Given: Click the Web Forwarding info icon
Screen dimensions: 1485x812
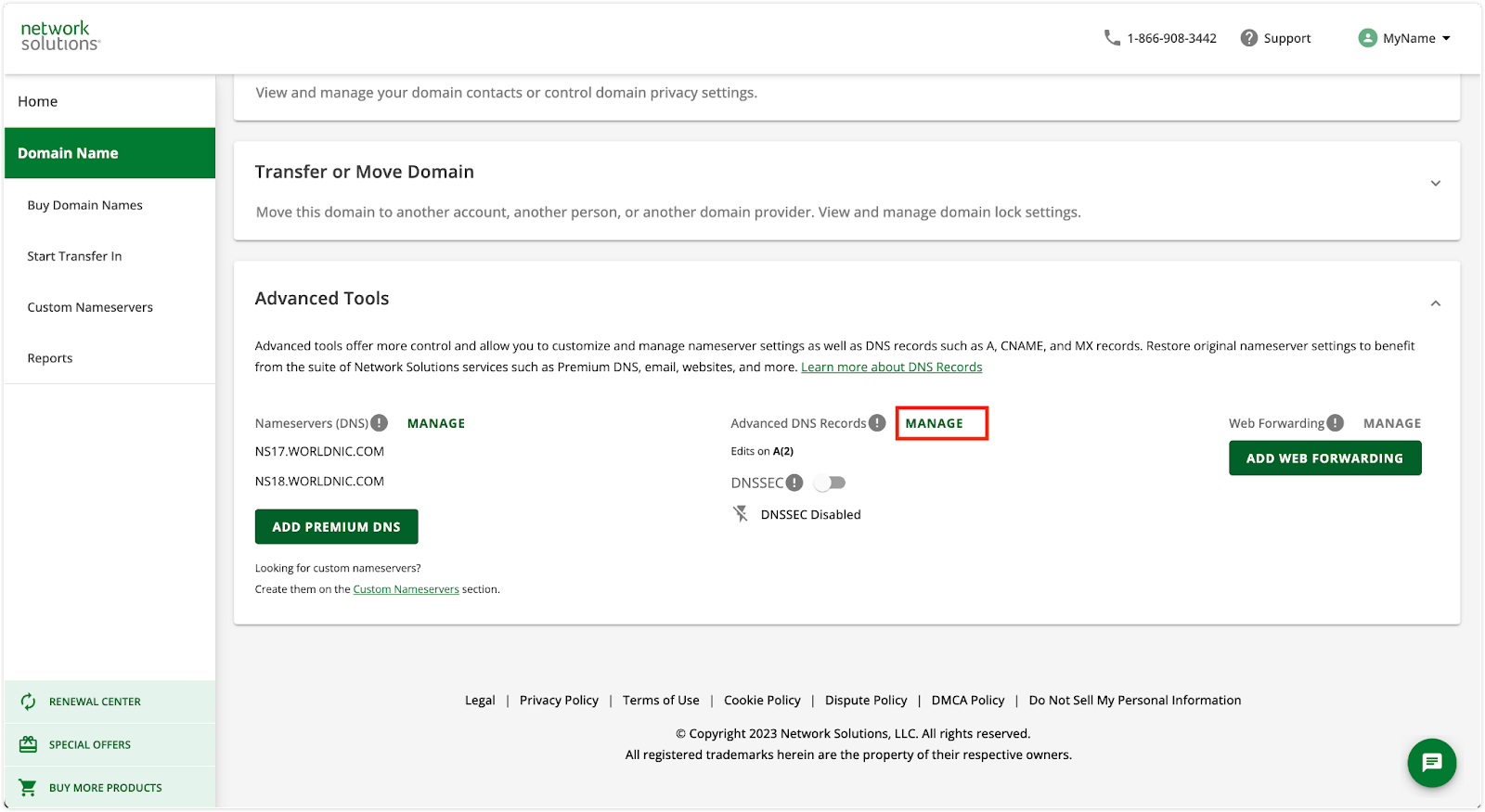Looking at the screenshot, I should point(1335,423).
